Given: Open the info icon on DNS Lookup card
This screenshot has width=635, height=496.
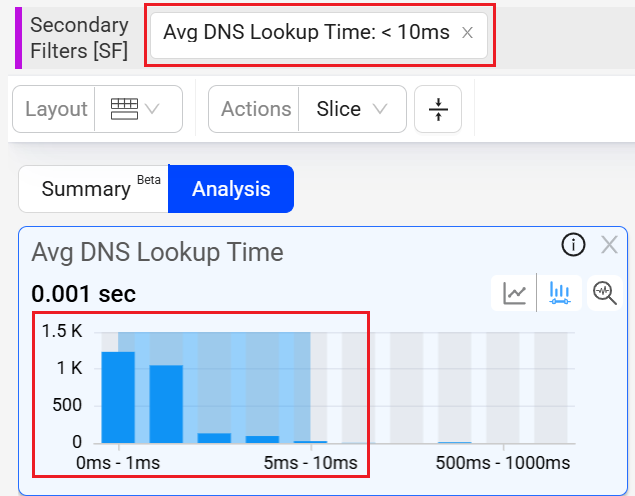Looking at the screenshot, I should (x=572, y=245).
